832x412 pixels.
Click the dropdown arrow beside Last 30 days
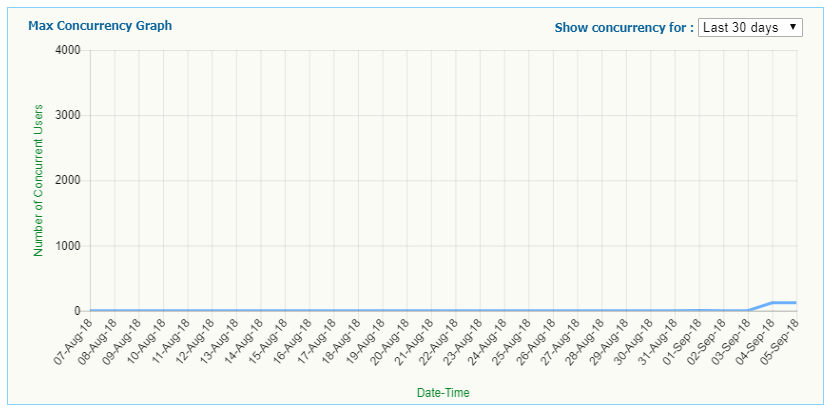point(793,27)
